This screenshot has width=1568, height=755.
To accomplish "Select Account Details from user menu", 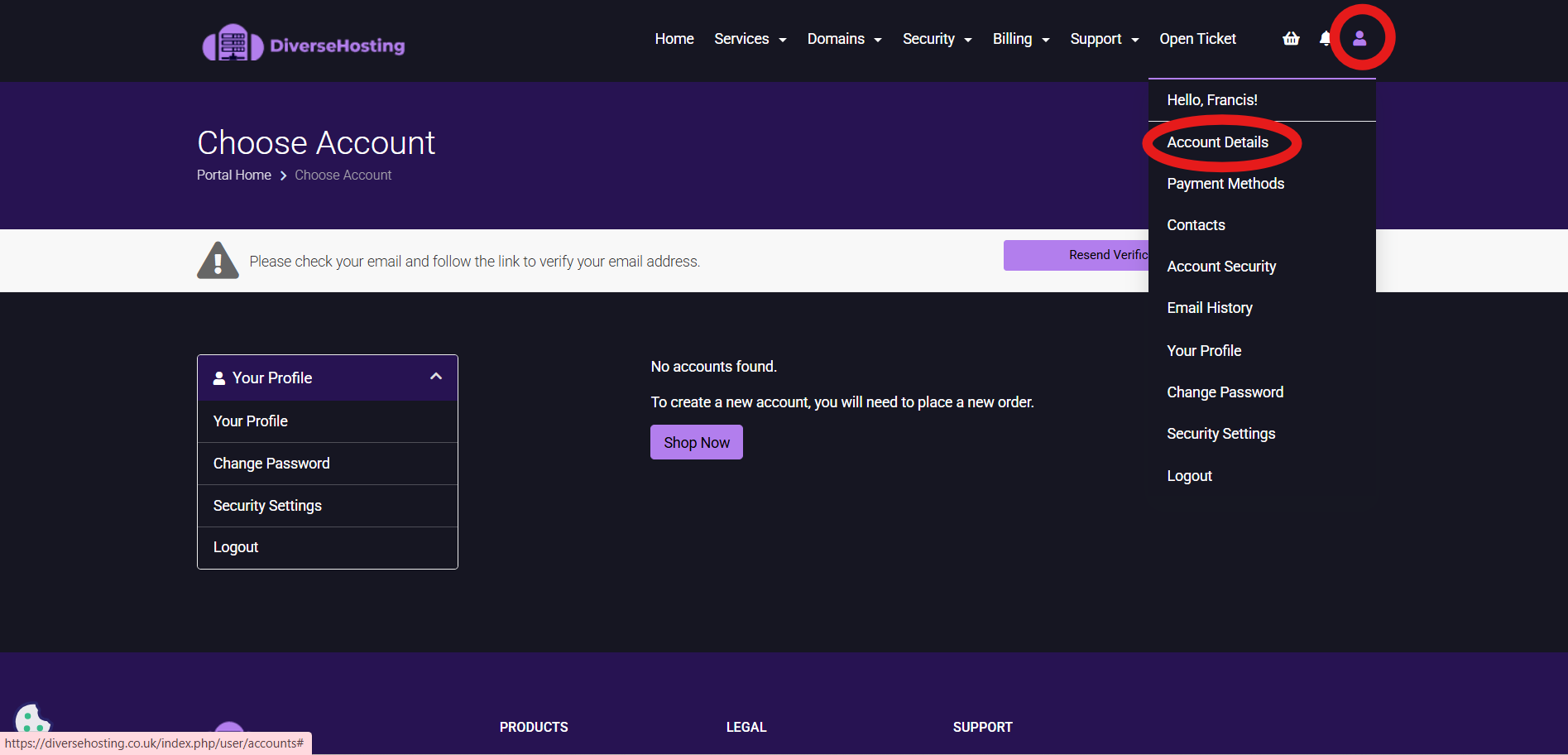I will pos(1217,142).
